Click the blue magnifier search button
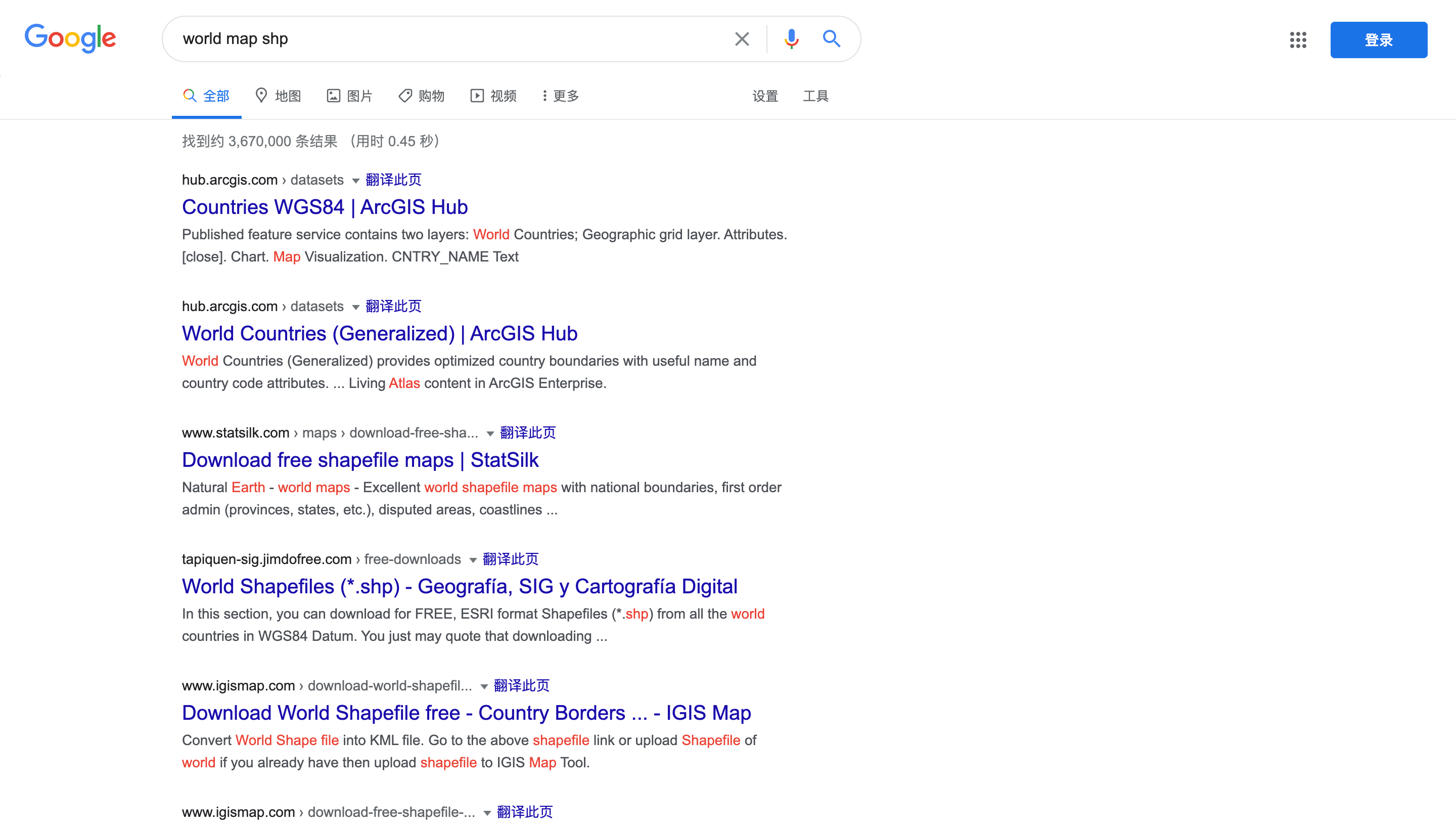Screen dimensions: 1456x826 (x=831, y=39)
